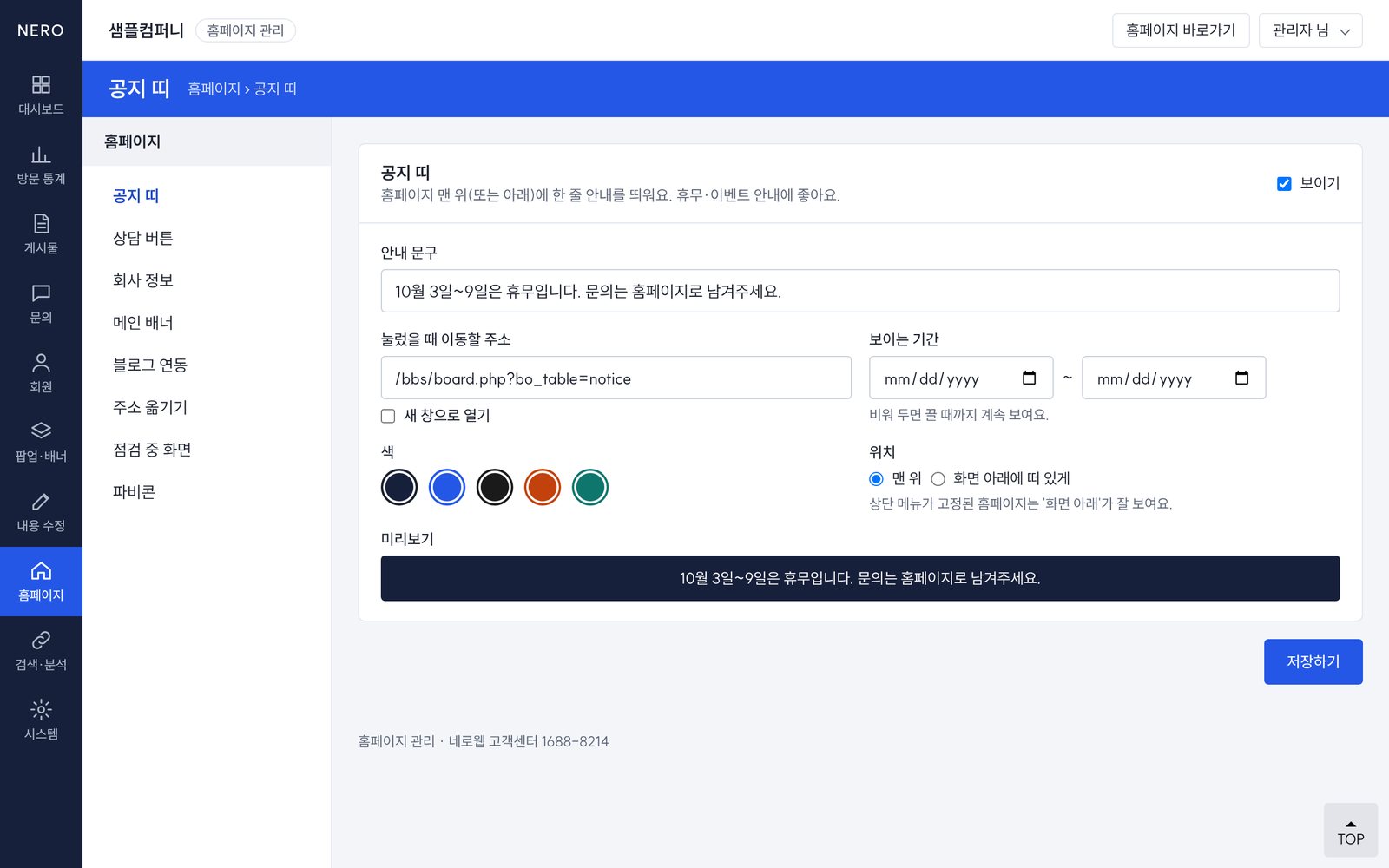Image resolution: width=1389 pixels, height=868 pixels.
Task: Open the end date calendar picker icon
Action: (x=1242, y=378)
